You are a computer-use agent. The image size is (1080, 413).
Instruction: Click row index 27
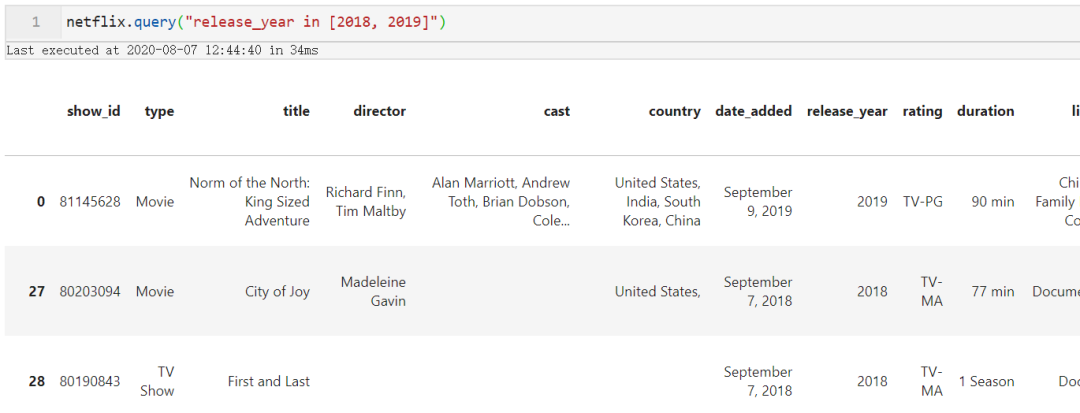(37, 291)
